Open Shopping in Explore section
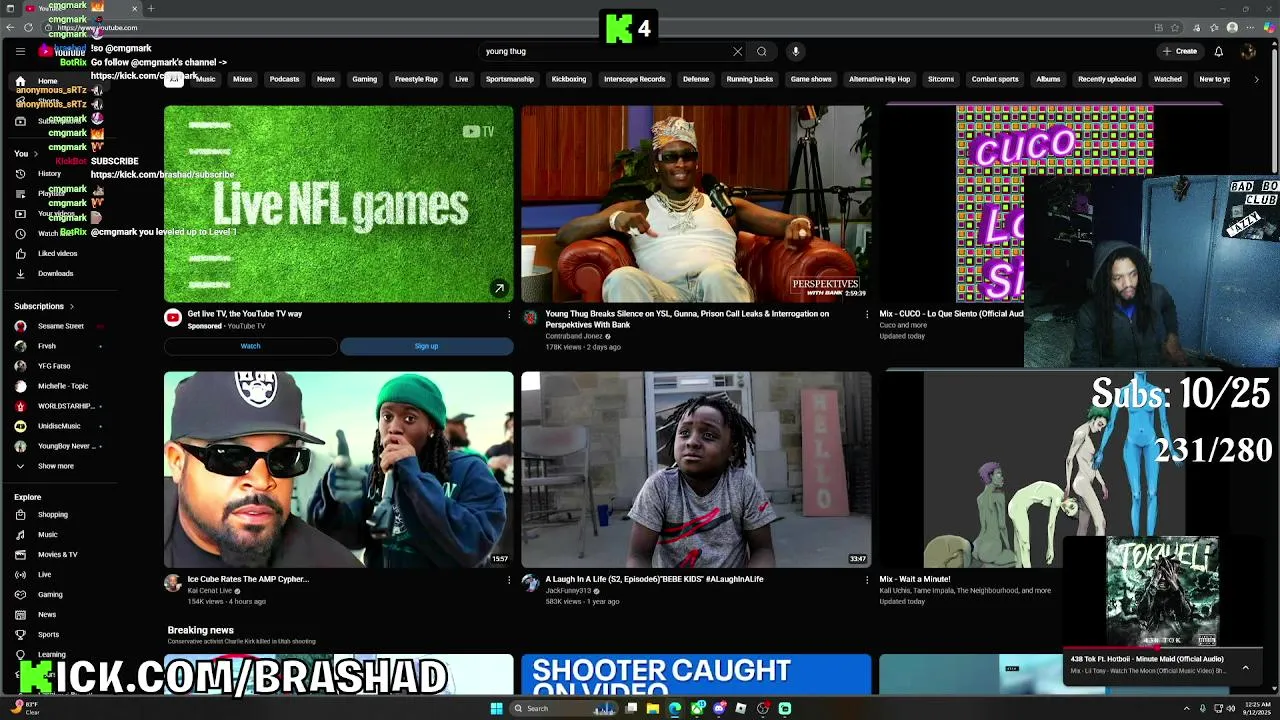Screen dimensions: 1280x720 pos(52,515)
